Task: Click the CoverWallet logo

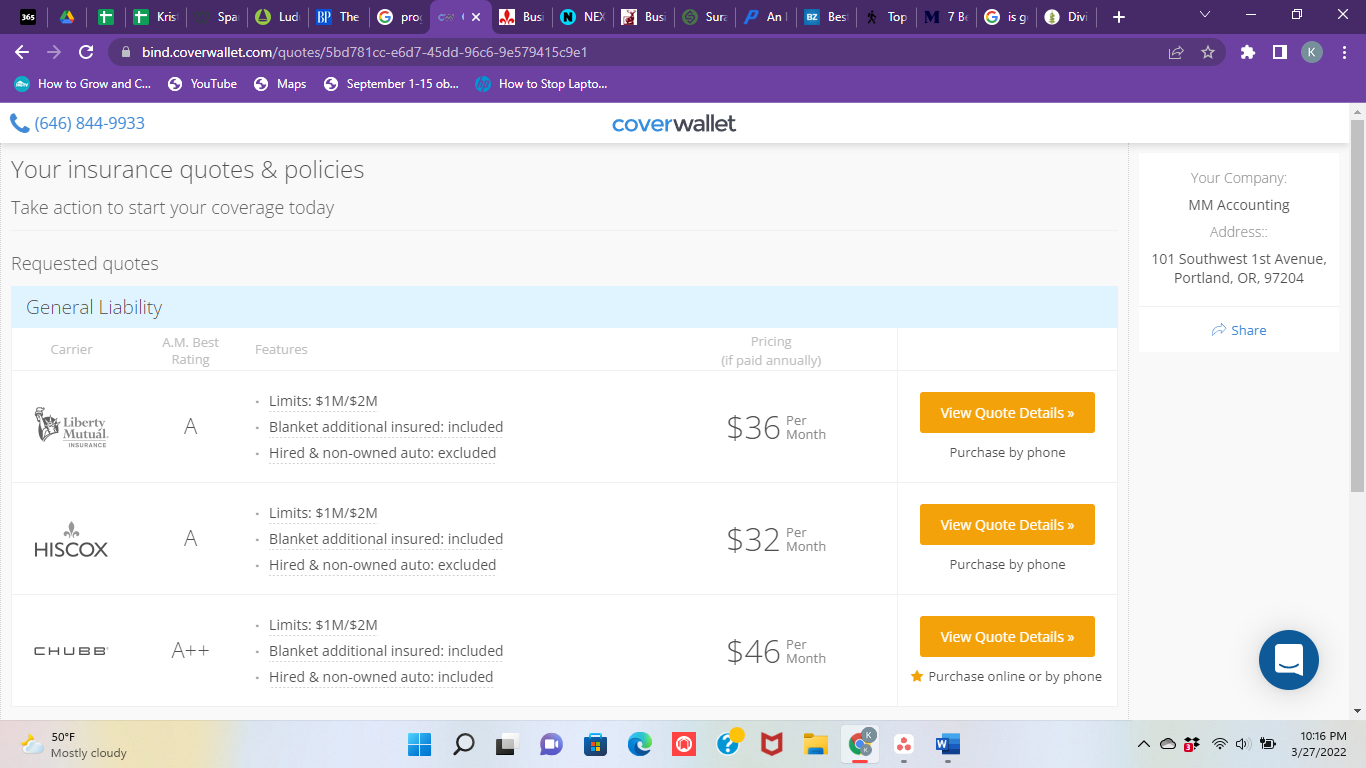Action: click(x=674, y=123)
